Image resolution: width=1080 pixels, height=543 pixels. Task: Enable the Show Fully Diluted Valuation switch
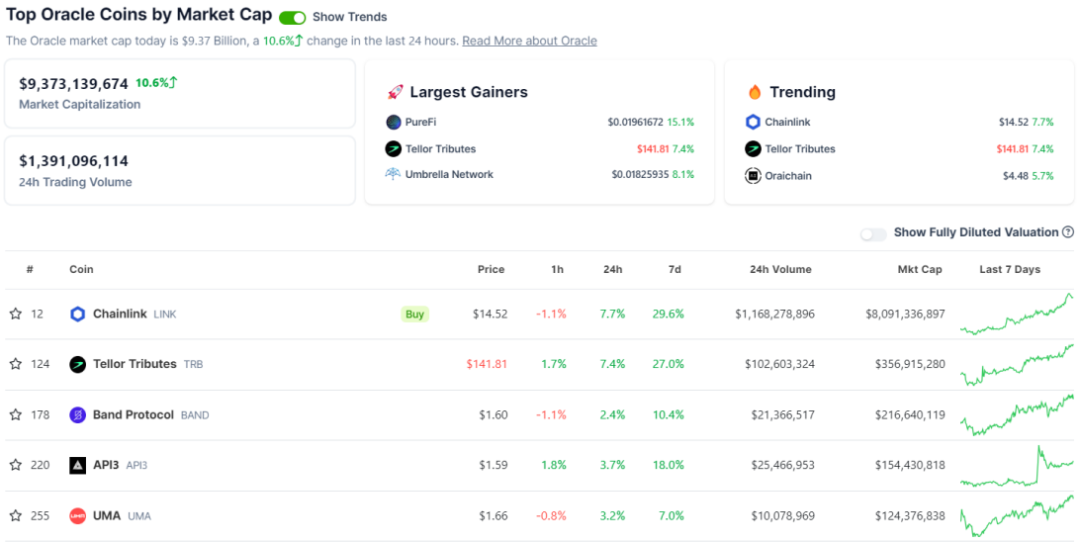[873, 234]
